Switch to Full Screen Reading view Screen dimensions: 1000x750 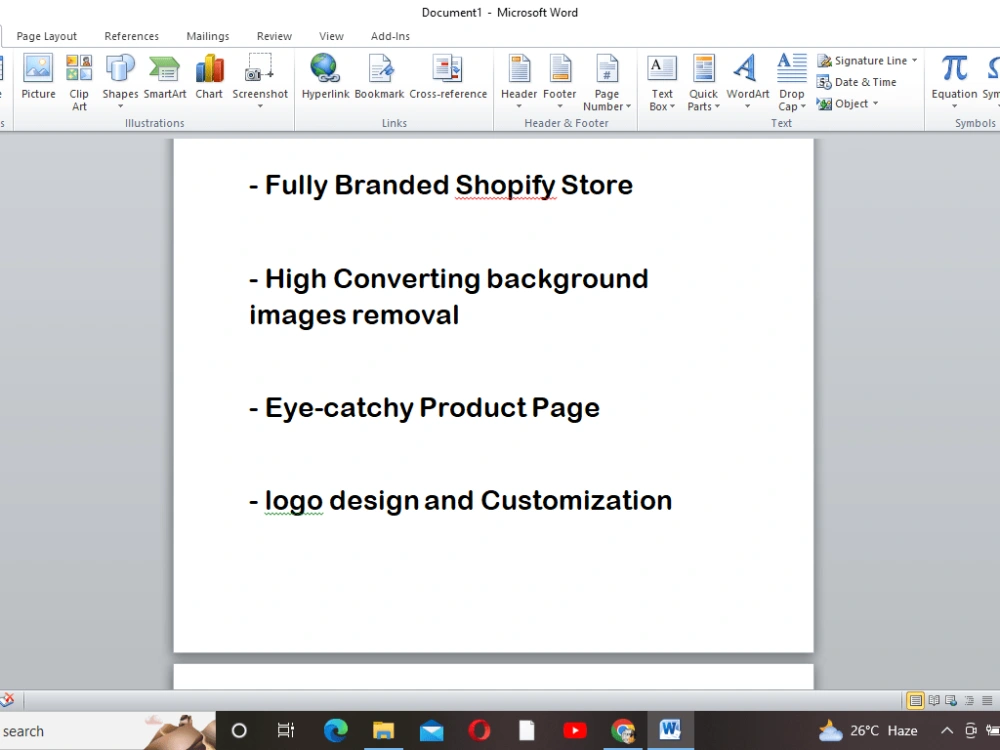(934, 700)
